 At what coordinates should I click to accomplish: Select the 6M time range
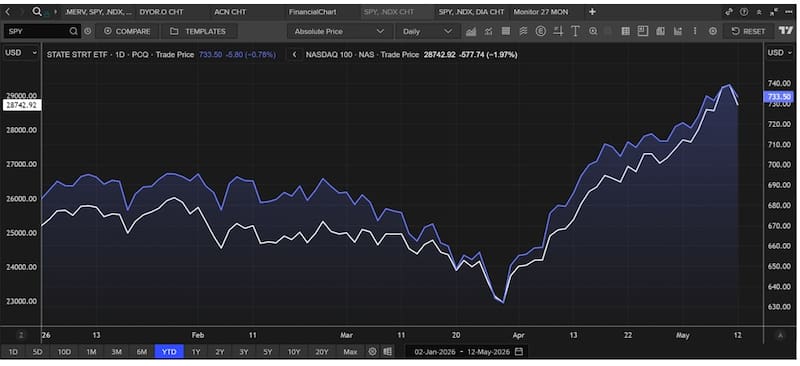(x=141, y=352)
